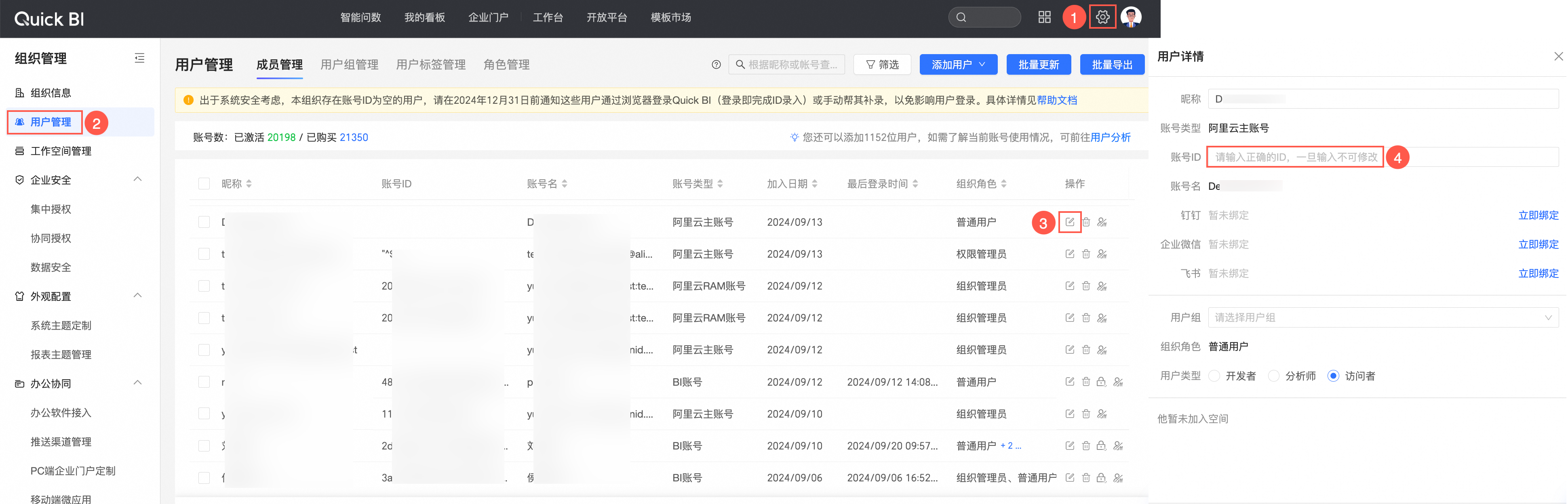Image resolution: width=1568 pixels, height=504 pixels.
Task: Delete the 阿里云主账号 2024/09/10 row
Action: tap(1086, 414)
